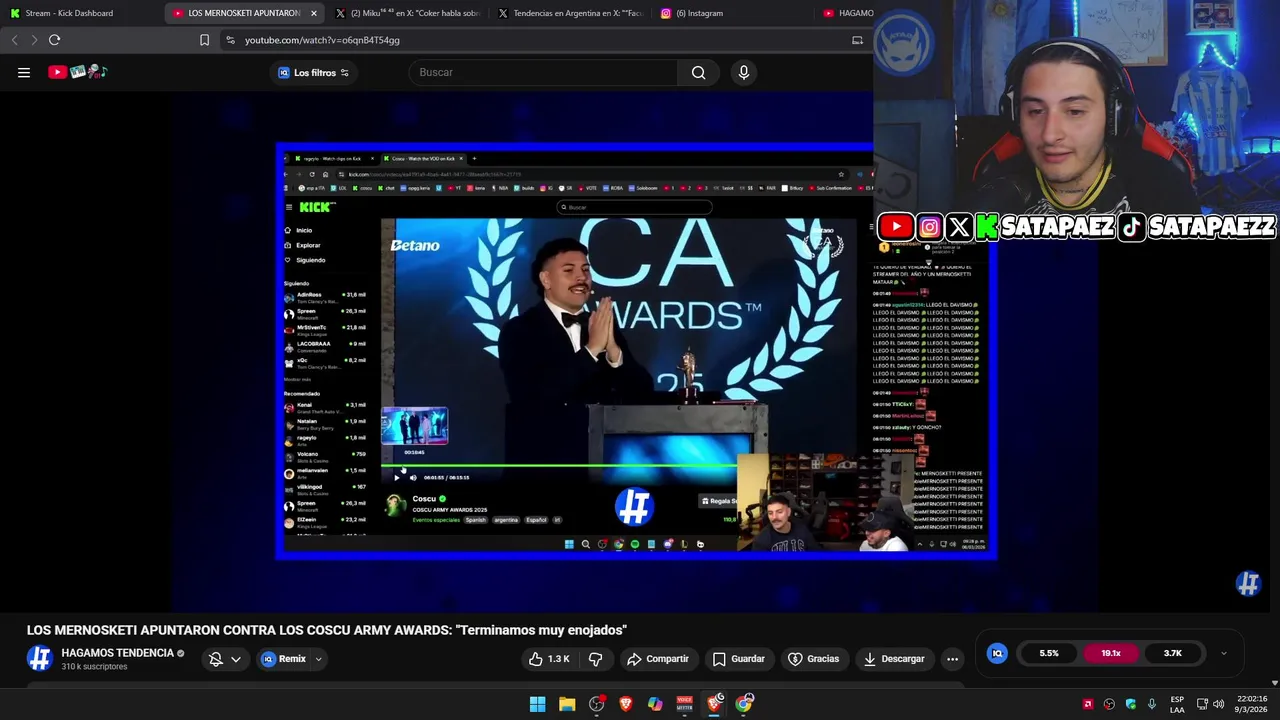Click the IQ icon in stats bar

[997, 653]
